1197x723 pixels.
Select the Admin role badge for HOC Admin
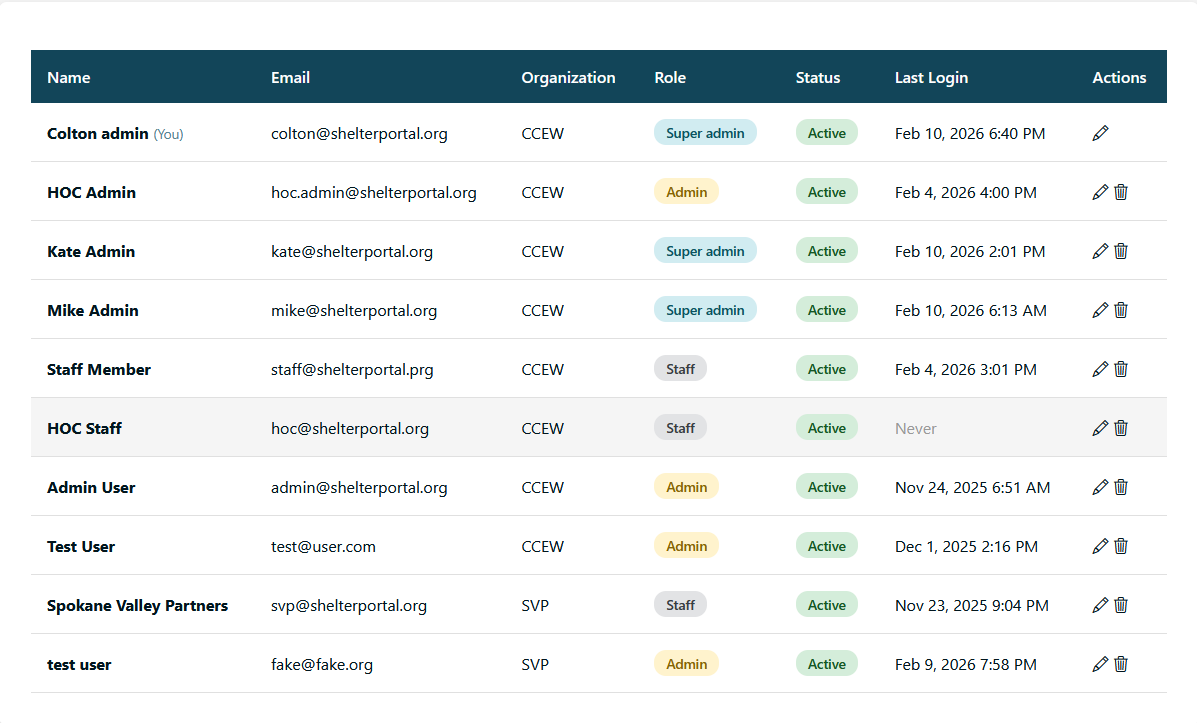pyautogui.click(x=686, y=191)
